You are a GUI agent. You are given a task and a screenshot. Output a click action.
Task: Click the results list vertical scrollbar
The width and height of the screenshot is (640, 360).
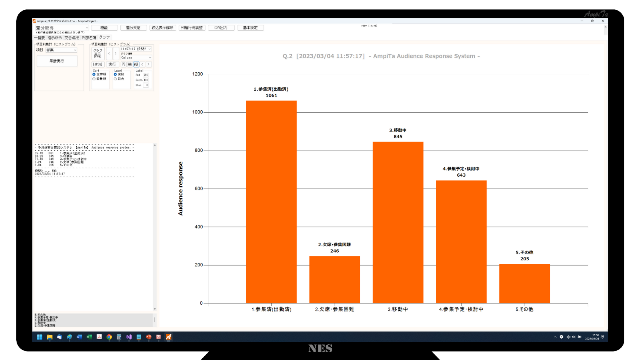155,227
